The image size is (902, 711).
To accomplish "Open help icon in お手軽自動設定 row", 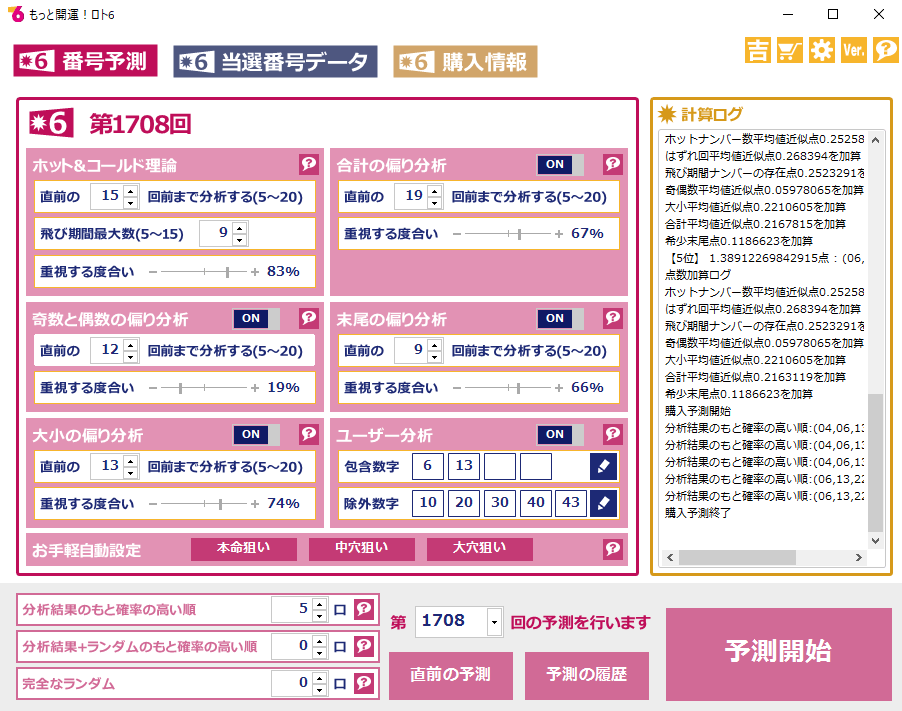I will coord(613,549).
